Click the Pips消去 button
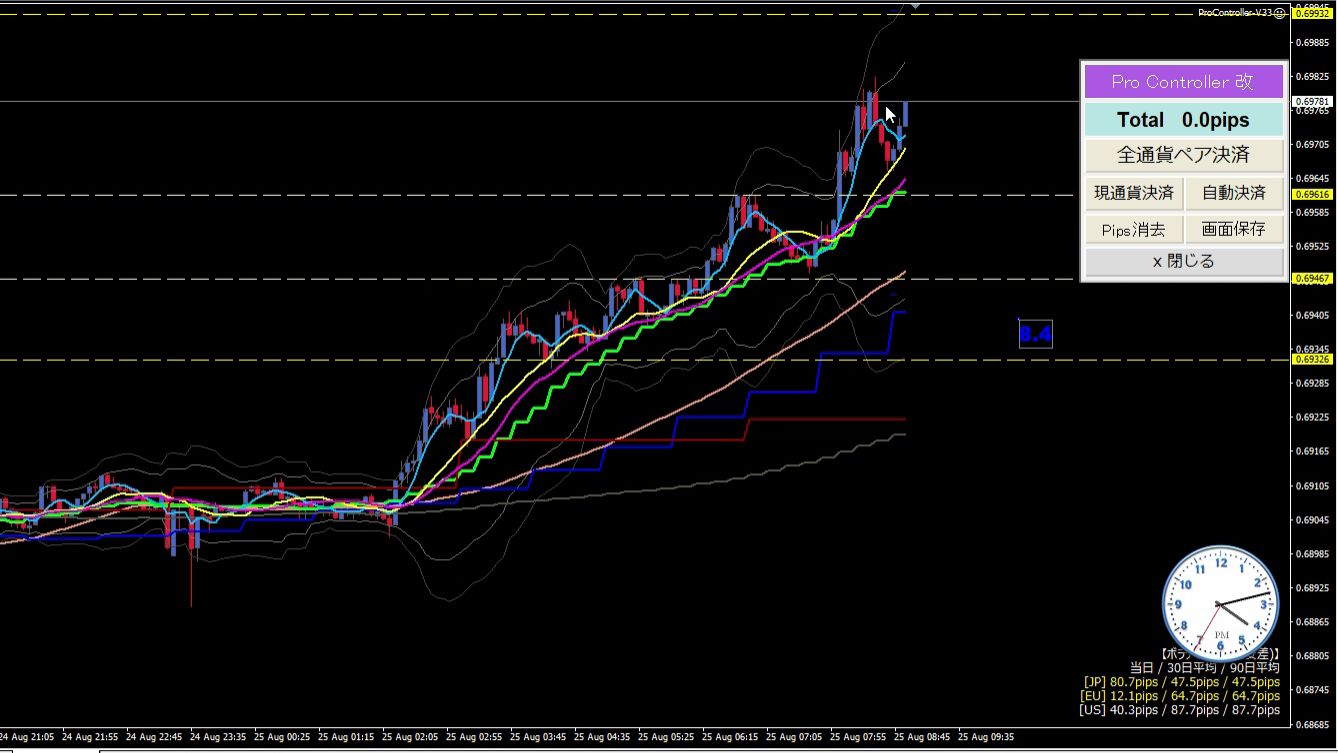The height and width of the screenshot is (753, 1338). pyautogui.click(x=1133, y=229)
